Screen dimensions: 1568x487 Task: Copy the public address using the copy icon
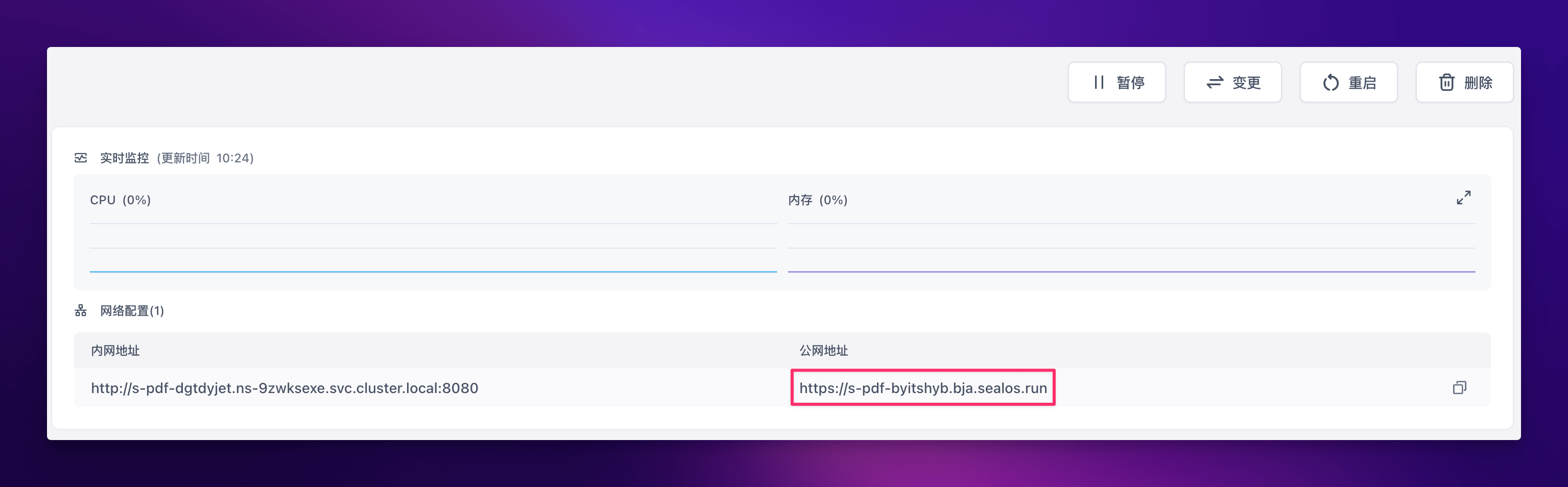coord(1460,387)
